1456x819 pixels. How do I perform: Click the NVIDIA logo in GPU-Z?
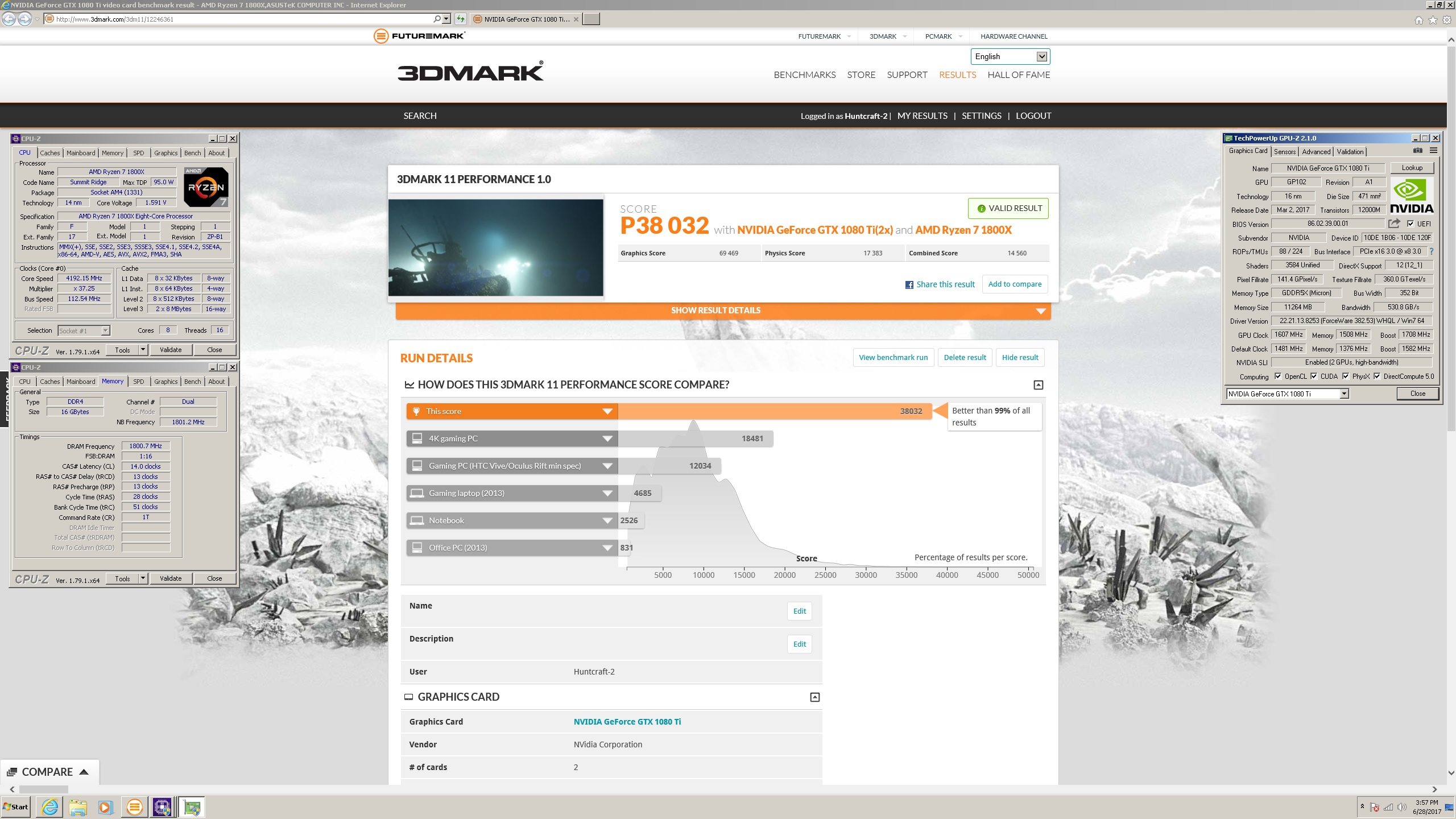tap(1412, 196)
